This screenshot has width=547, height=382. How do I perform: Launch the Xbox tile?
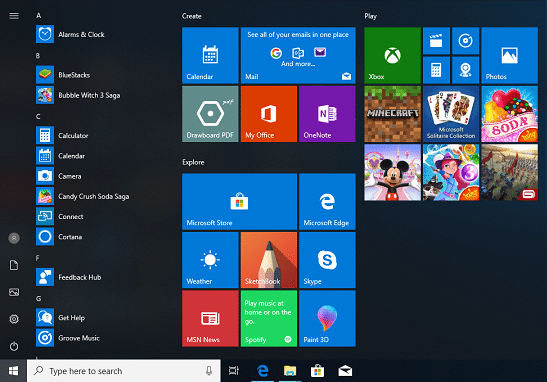[x=392, y=55]
